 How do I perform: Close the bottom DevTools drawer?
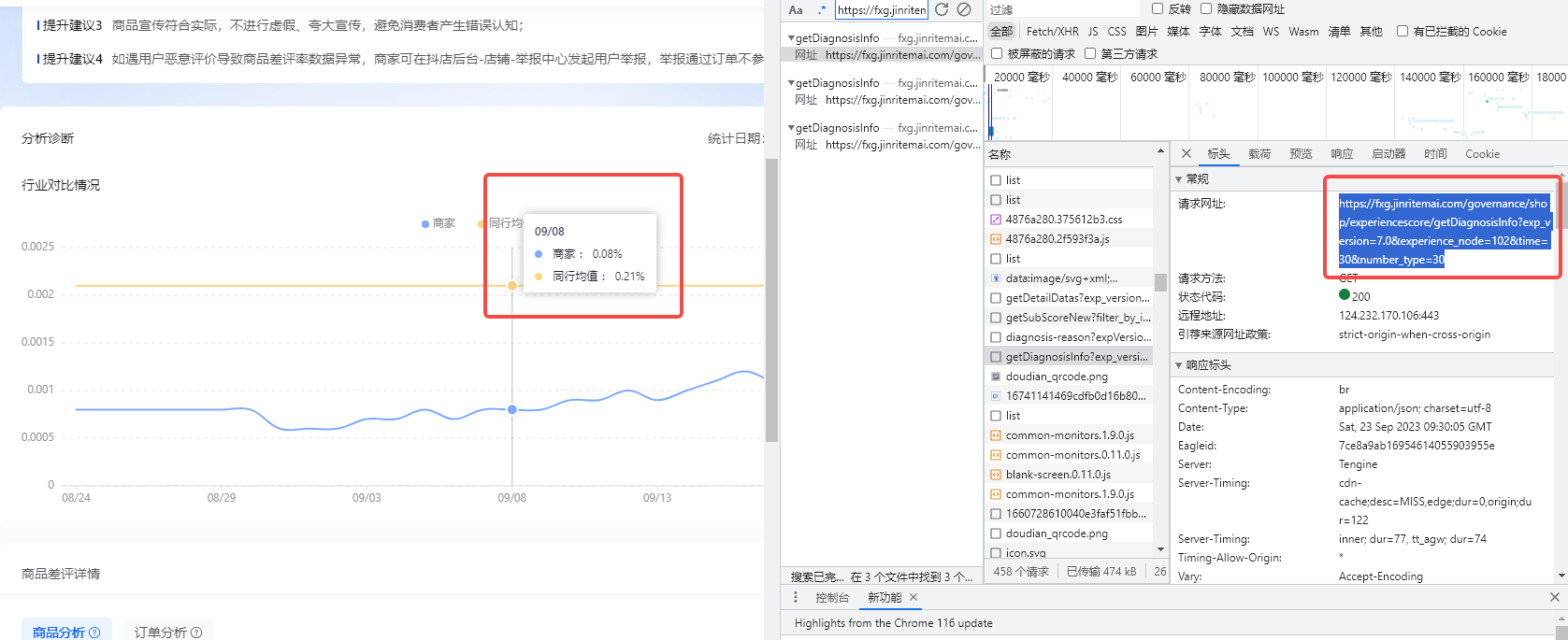pos(1554,597)
